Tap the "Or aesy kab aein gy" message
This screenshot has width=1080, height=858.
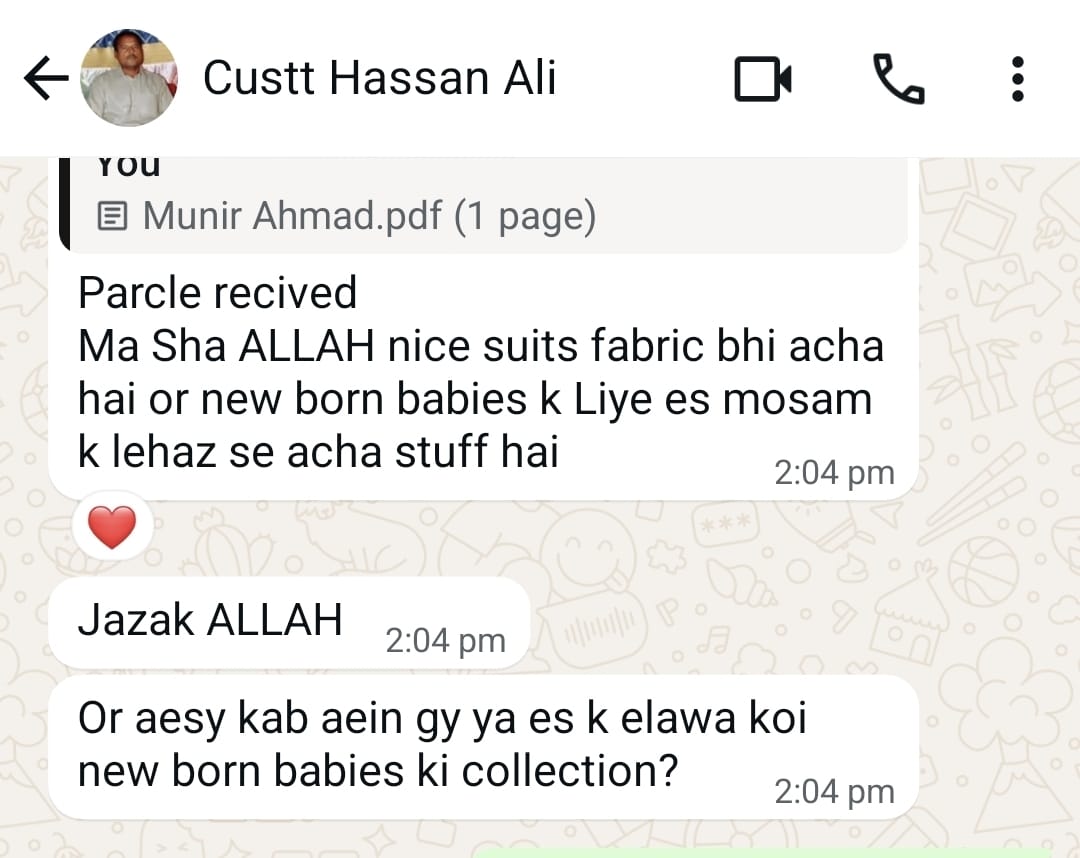click(x=442, y=719)
